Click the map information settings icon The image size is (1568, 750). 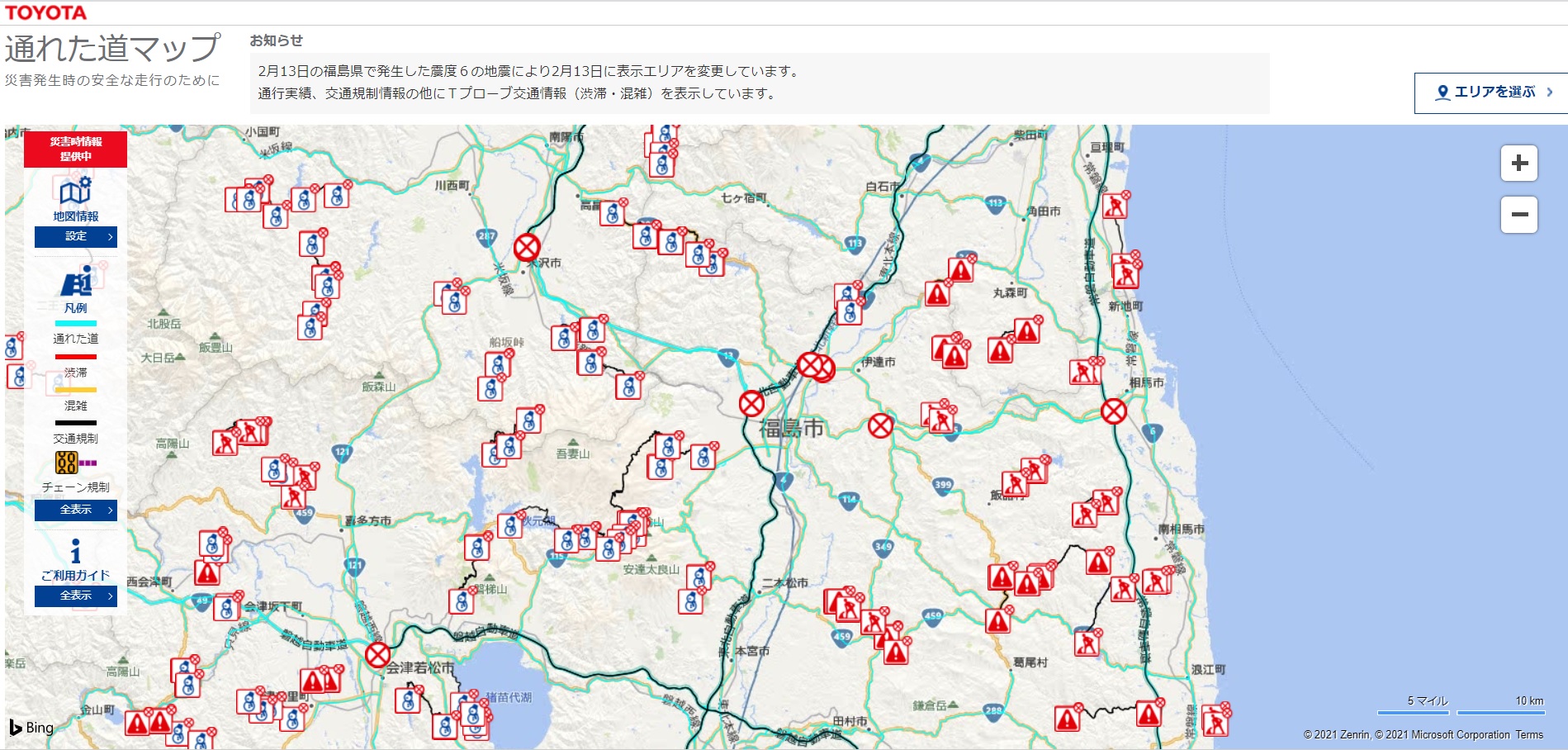[x=75, y=190]
